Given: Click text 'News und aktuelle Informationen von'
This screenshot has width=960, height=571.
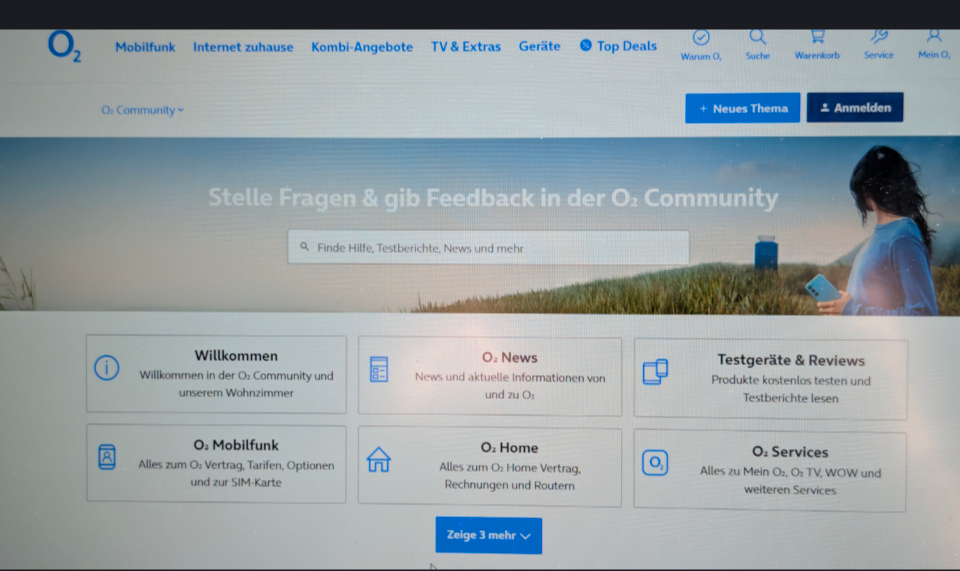Looking at the screenshot, I should pyautogui.click(x=510, y=378).
